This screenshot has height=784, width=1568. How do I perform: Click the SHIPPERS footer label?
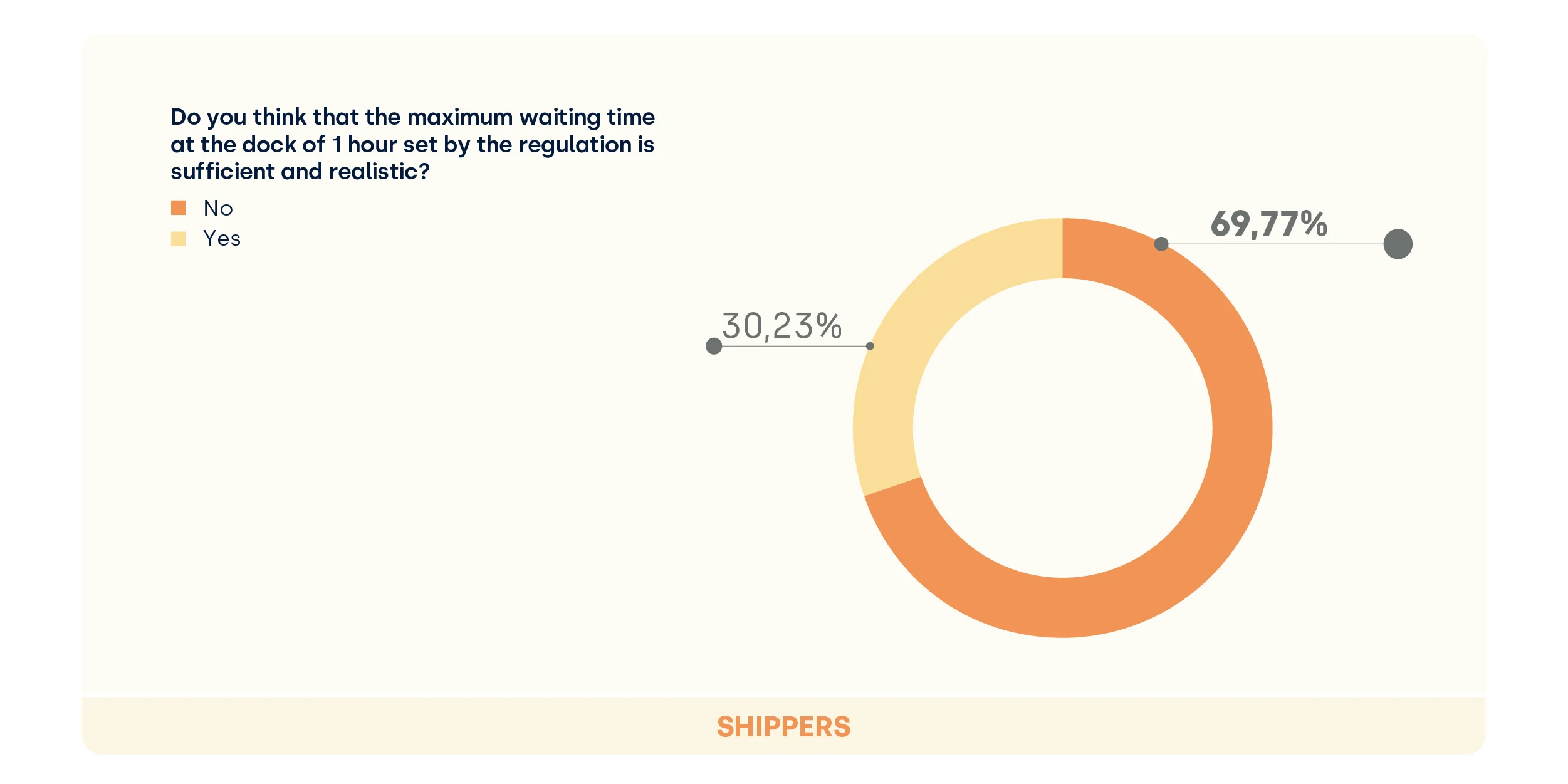[783, 727]
